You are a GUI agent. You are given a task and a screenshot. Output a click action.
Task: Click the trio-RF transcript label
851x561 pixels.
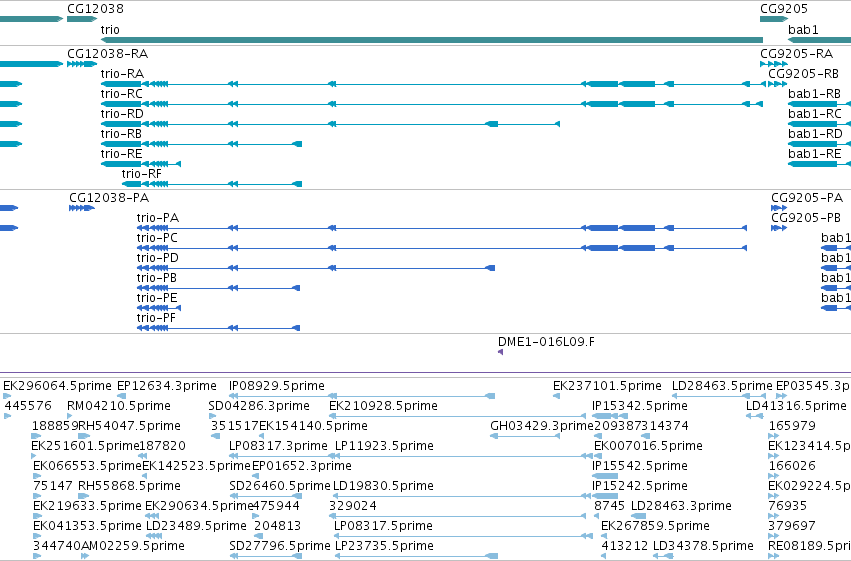[142, 174]
